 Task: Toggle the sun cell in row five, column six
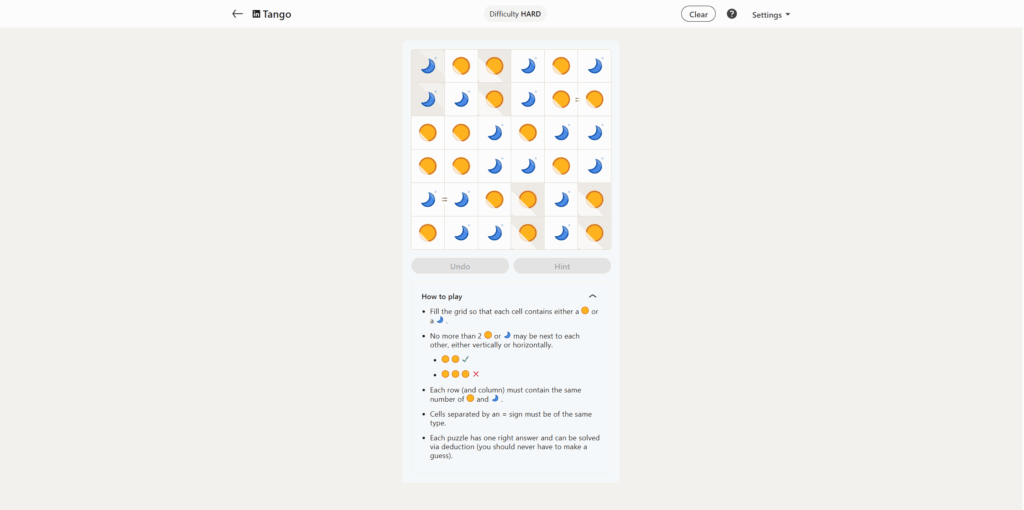[x=594, y=199]
